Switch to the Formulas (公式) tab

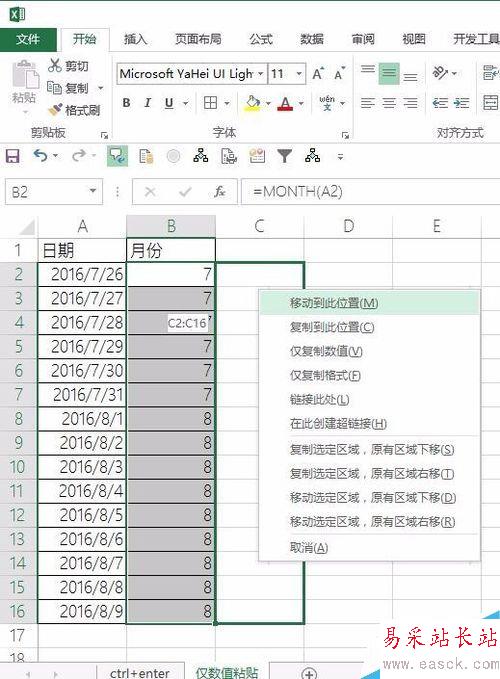pyautogui.click(x=261, y=39)
